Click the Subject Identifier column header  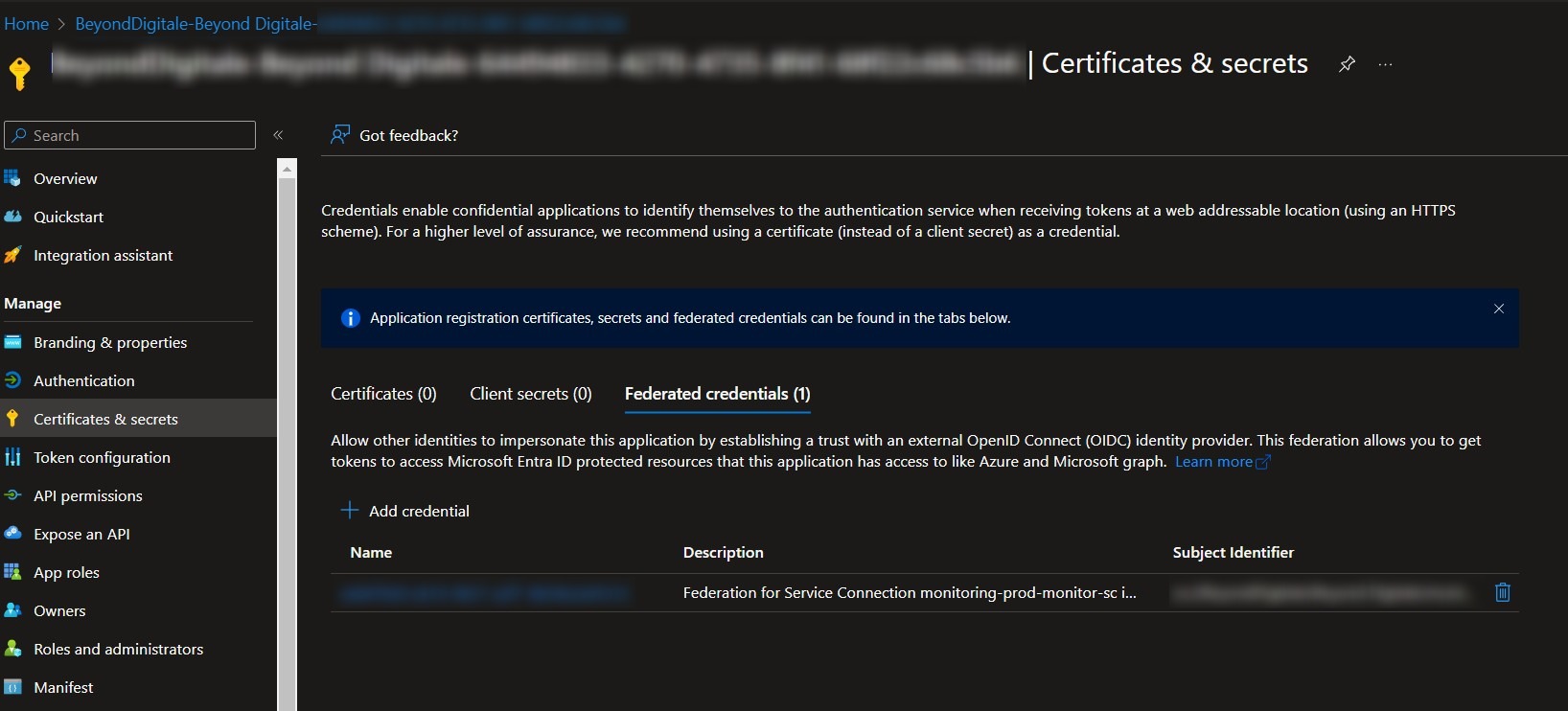tap(1234, 552)
